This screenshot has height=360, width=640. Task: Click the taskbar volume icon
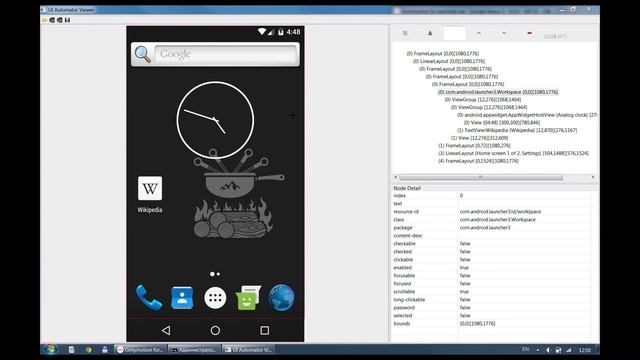tap(548, 350)
